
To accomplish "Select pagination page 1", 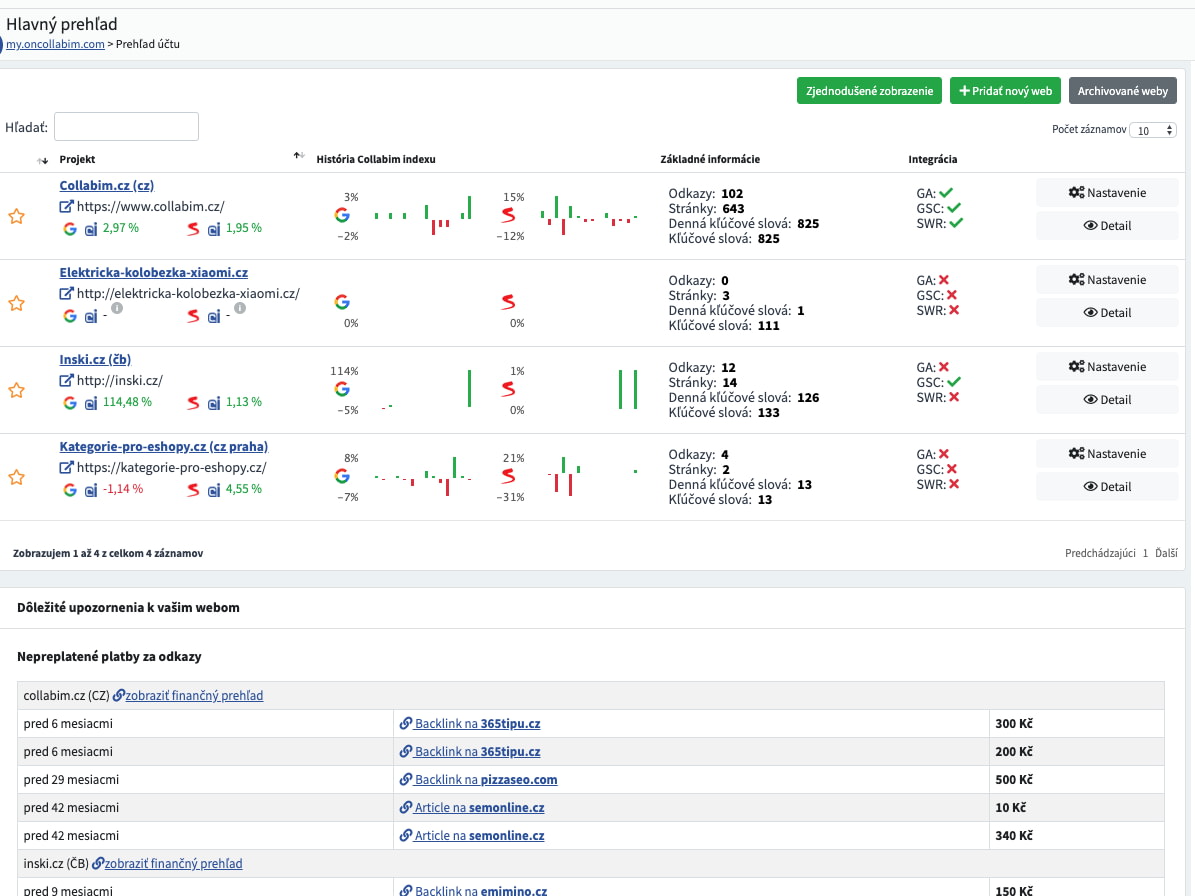I will click(1145, 553).
